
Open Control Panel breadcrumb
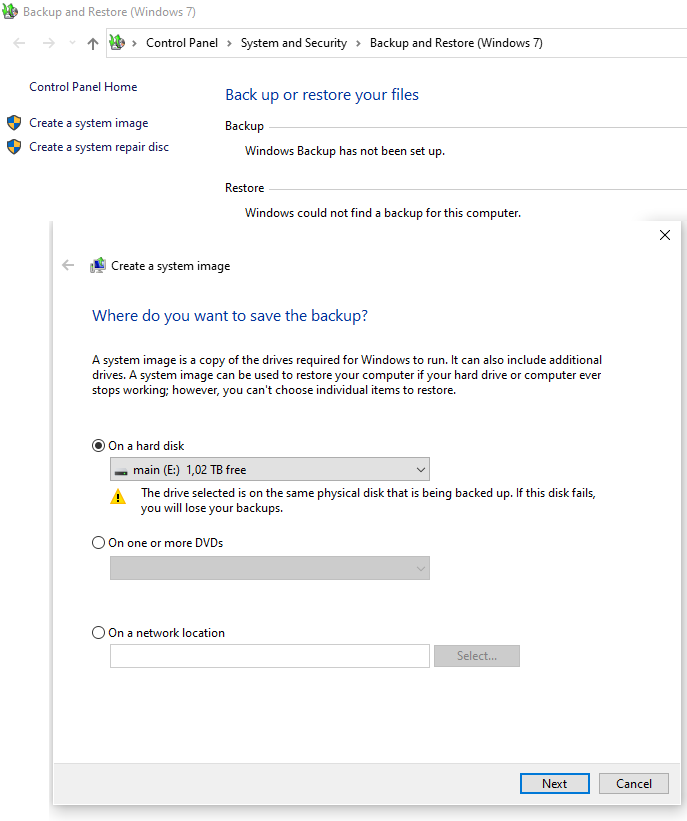click(x=182, y=43)
